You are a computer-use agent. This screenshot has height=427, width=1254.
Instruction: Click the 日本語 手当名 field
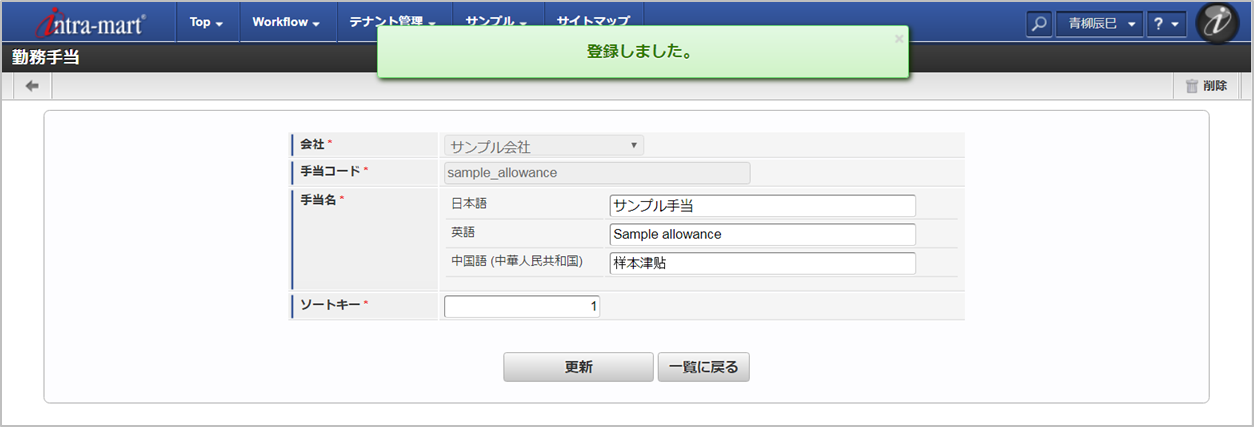(x=762, y=205)
